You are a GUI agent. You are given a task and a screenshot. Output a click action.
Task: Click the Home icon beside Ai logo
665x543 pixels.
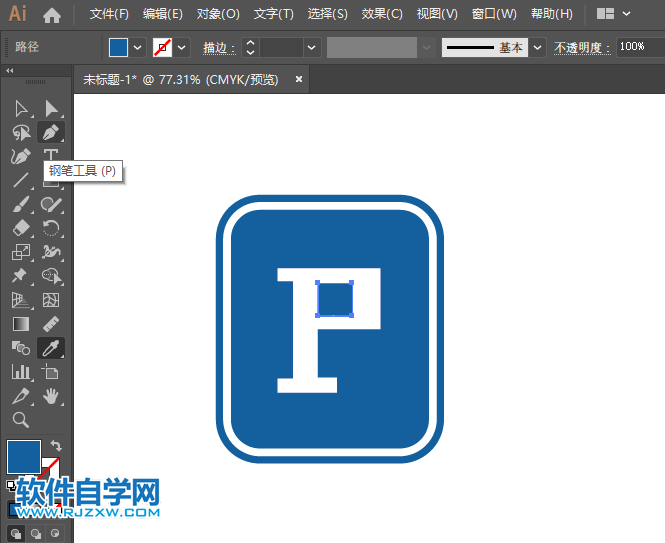click(x=52, y=15)
